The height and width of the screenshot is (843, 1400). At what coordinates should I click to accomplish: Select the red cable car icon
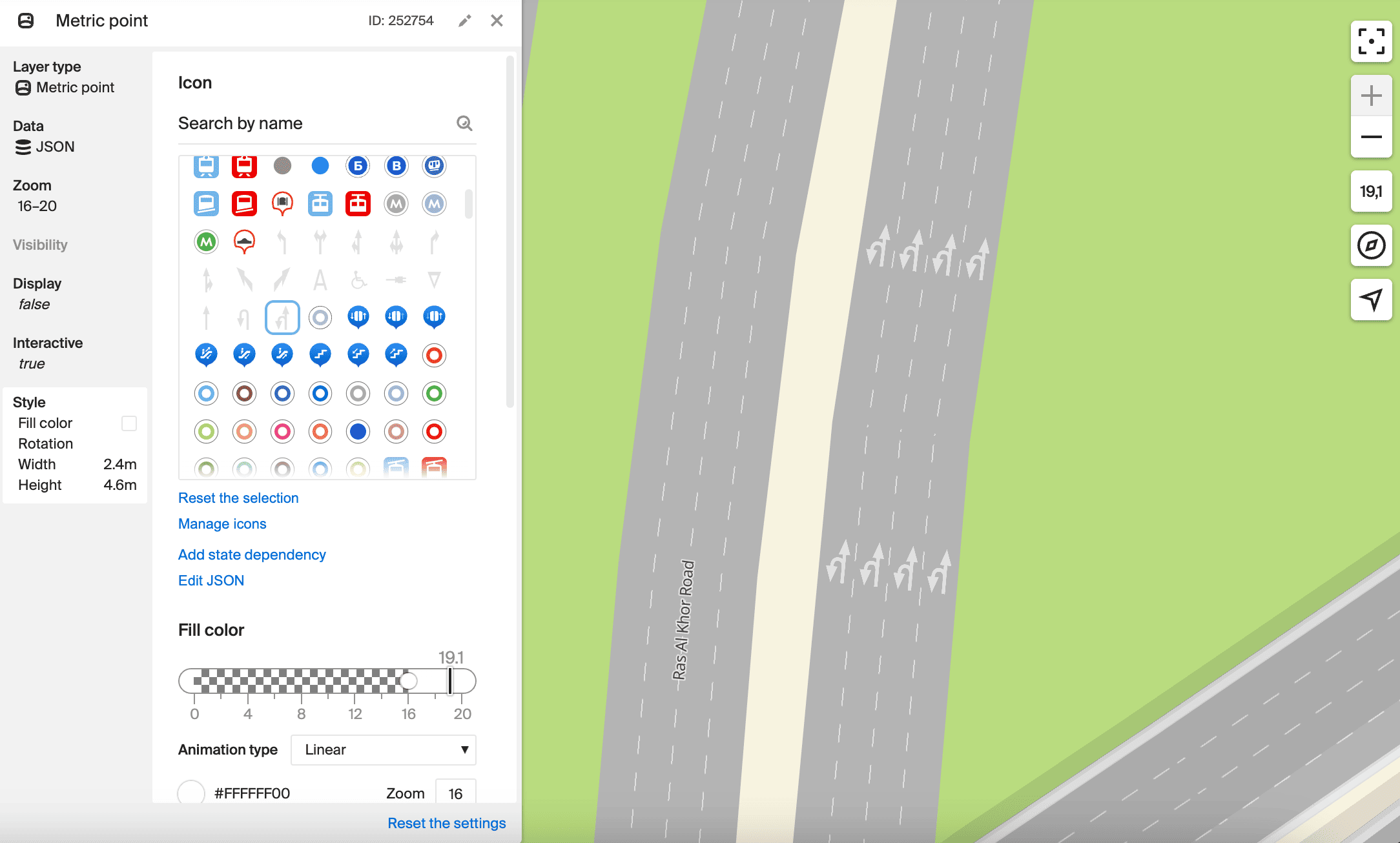tap(358, 204)
